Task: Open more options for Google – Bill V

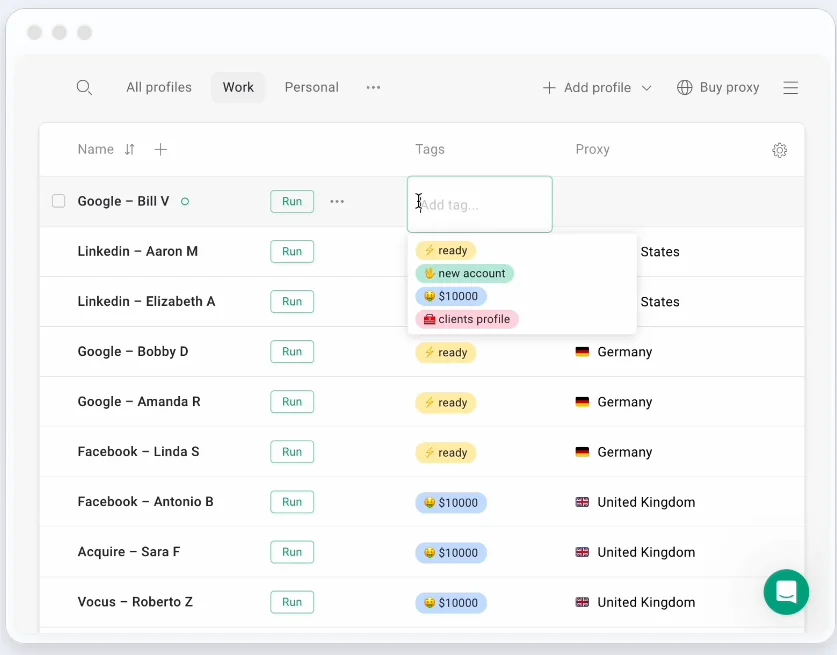Action: (337, 201)
